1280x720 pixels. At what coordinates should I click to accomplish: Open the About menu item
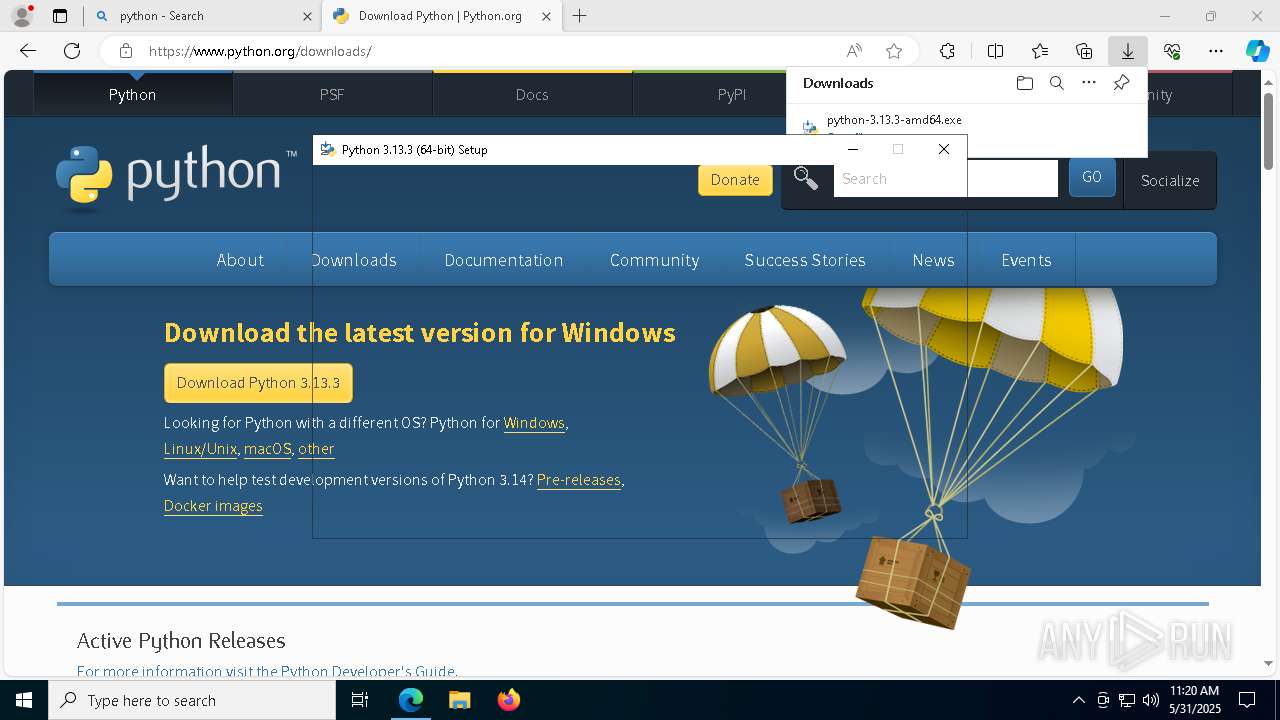coord(240,260)
